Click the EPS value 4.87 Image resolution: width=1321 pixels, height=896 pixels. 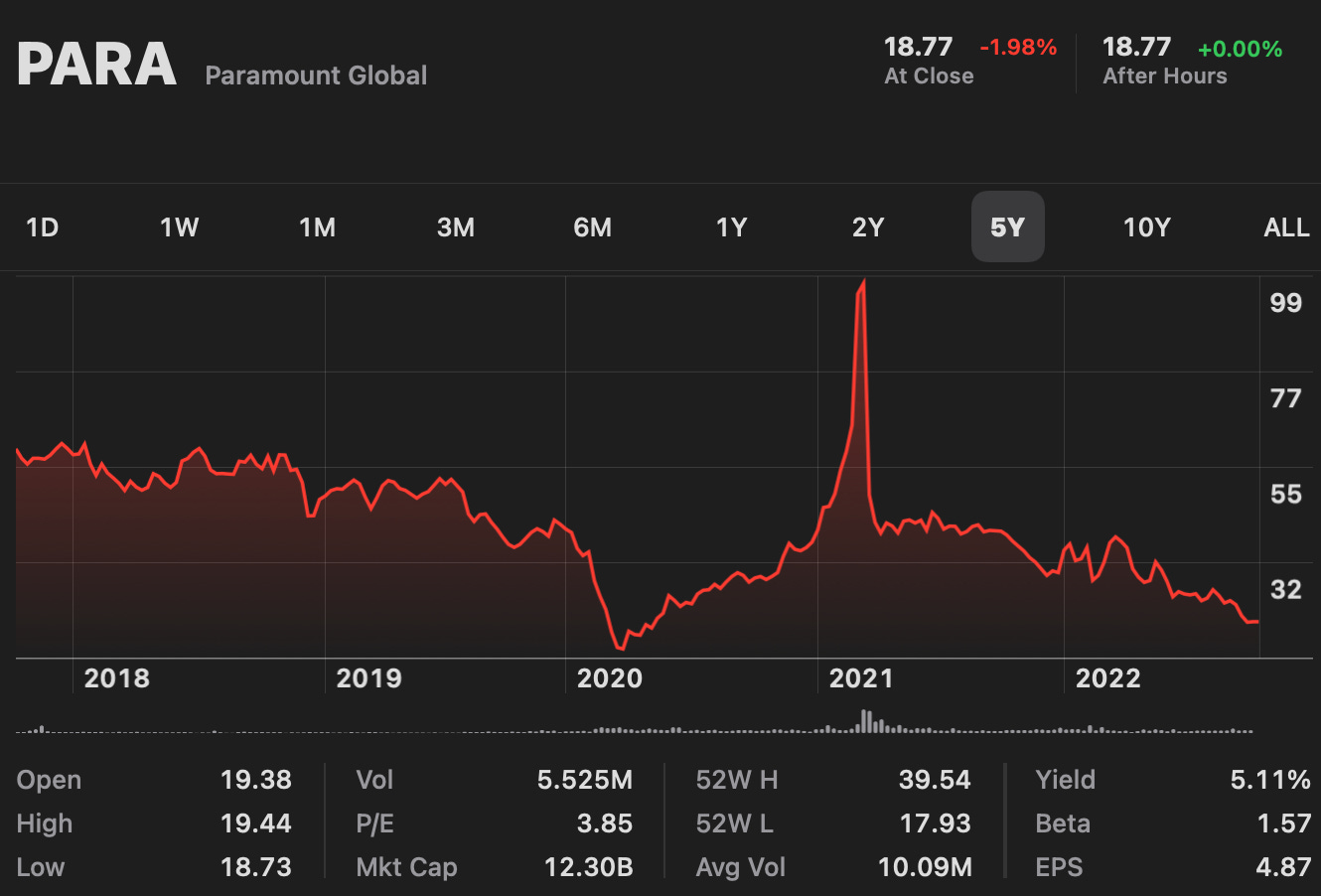click(1283, 867)
